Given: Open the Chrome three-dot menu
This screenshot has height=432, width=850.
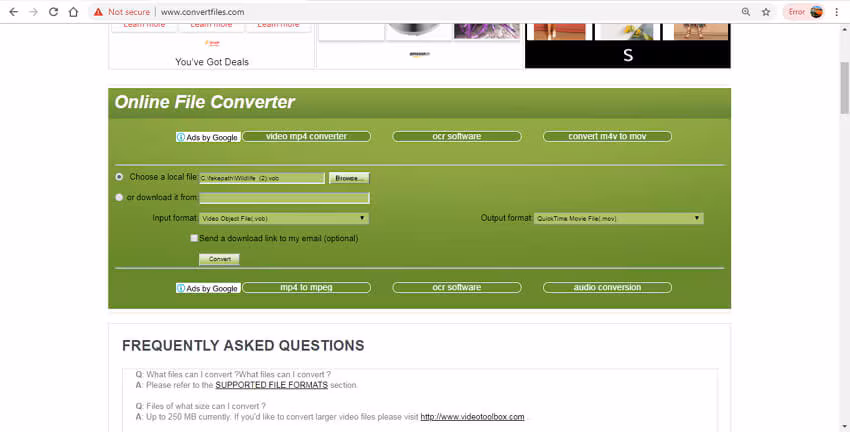Looking at the screenshot, I should coord(837,11).
